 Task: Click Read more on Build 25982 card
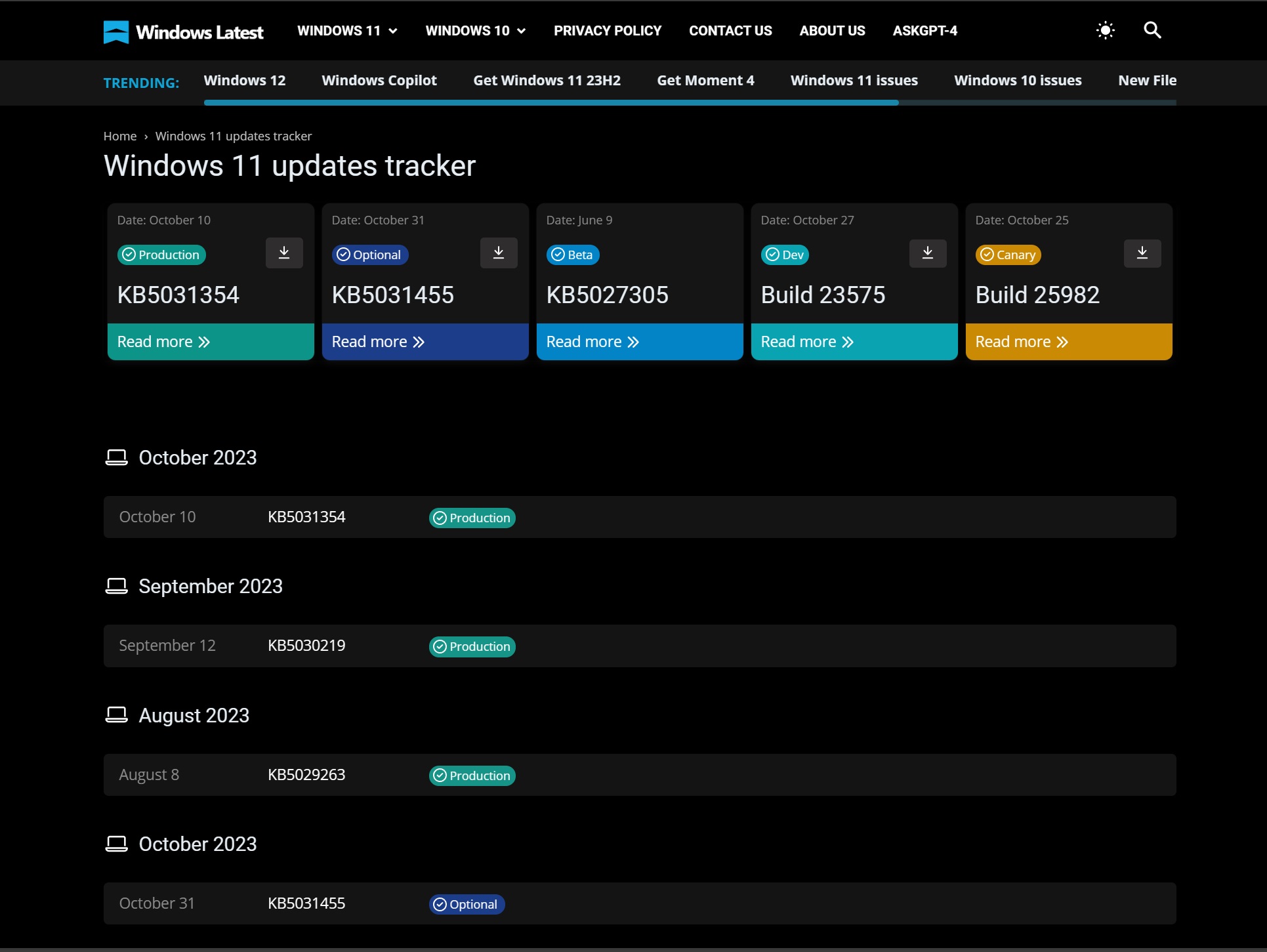(x=1069, y=342)
